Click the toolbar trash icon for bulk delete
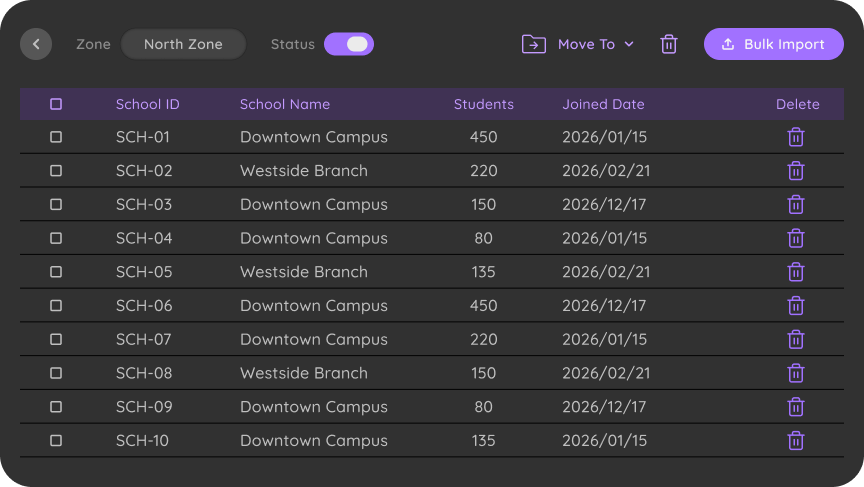Screen dimensions: 864x487 click(668, 44)
